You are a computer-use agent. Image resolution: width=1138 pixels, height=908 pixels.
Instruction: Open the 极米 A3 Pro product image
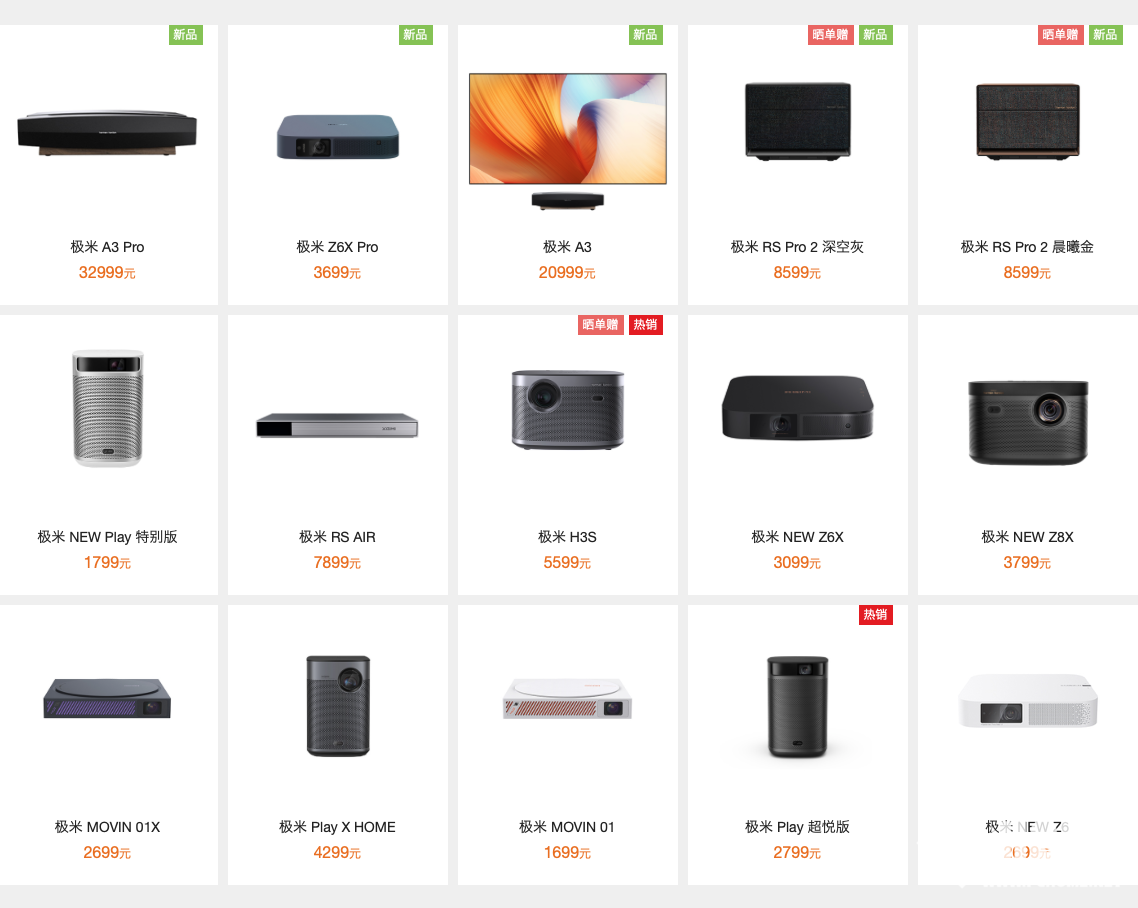[x=107, y=133]
